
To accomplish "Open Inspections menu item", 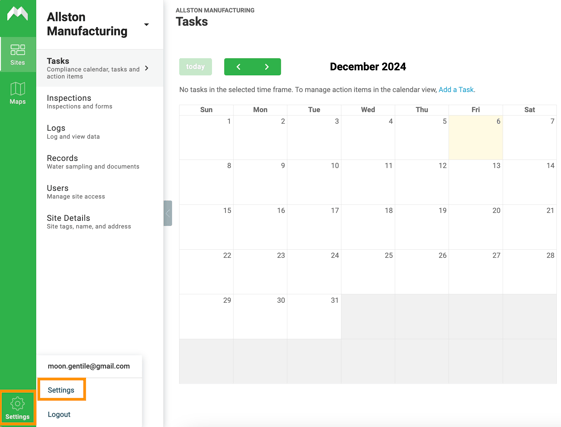I will click(99, 102).
